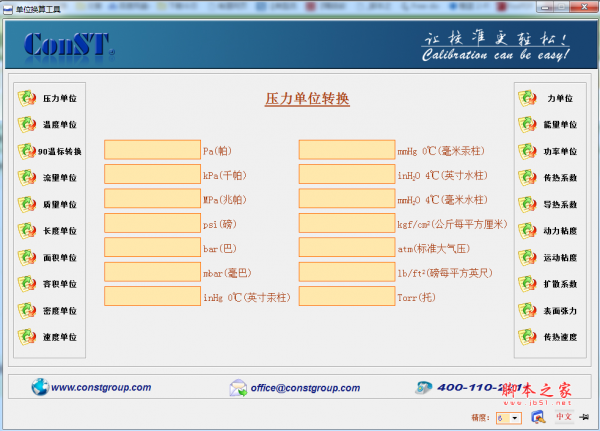Open the 压力单位 pressure unit converter
Screen dimensions: 600x431
pos(47,98)
